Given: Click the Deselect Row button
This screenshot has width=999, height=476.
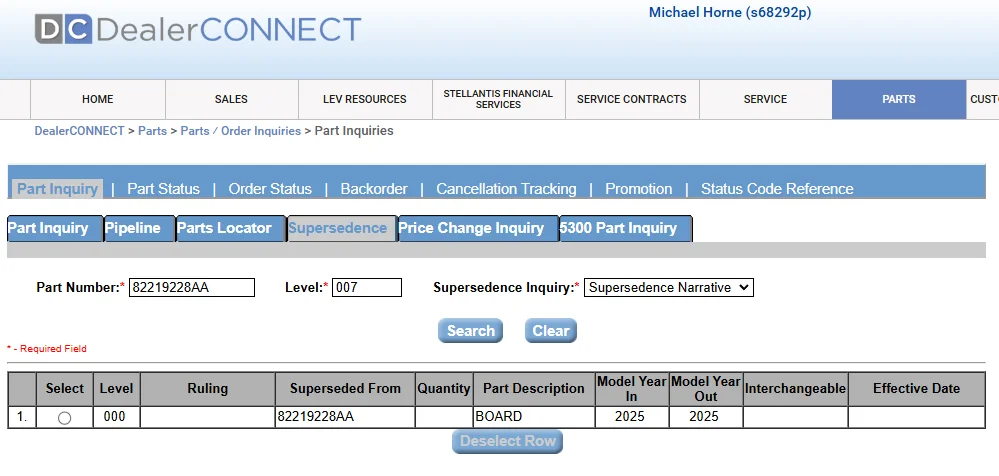Looking at the screenshot, I should [x=507, y=441].
